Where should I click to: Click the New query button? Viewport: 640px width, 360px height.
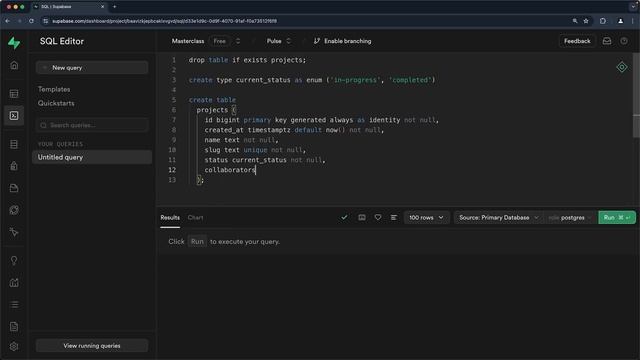92,68
